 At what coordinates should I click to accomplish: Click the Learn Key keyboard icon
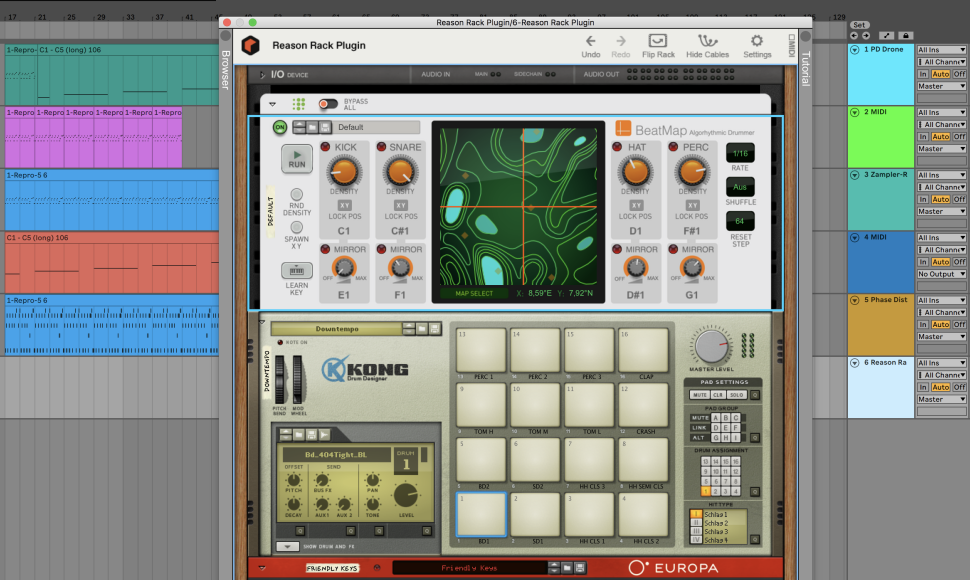pos(296,270)
